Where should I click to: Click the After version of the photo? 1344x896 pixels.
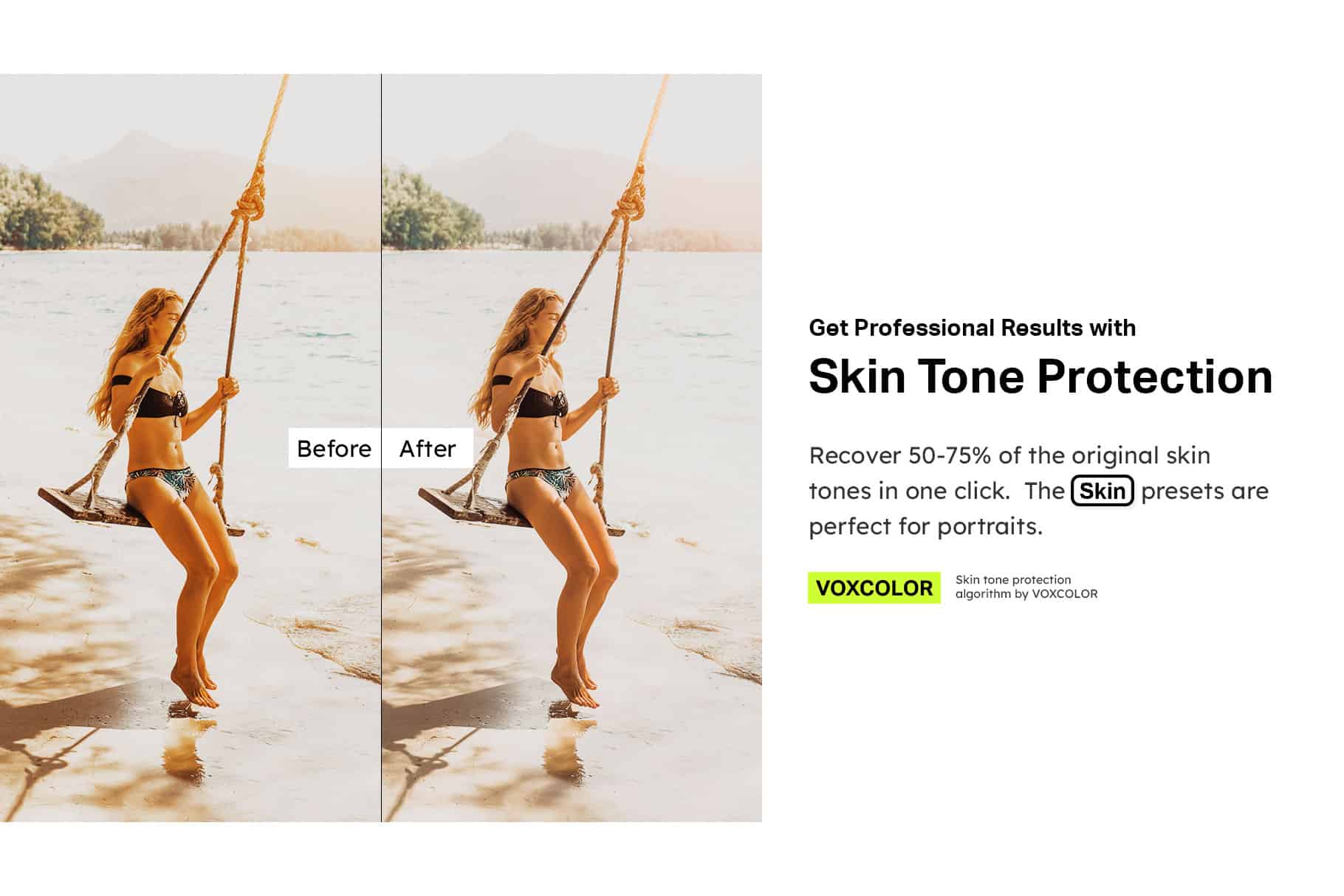pos(572,447)
